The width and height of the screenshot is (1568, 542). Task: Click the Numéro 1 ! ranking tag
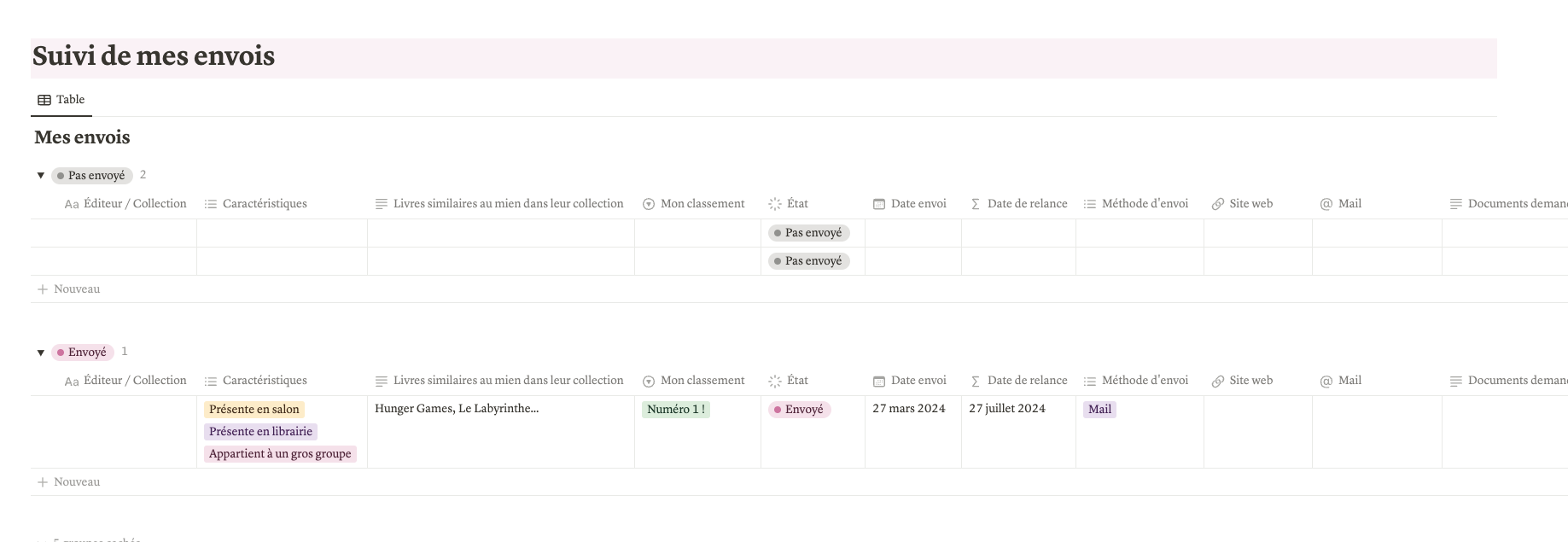point(675,410)
